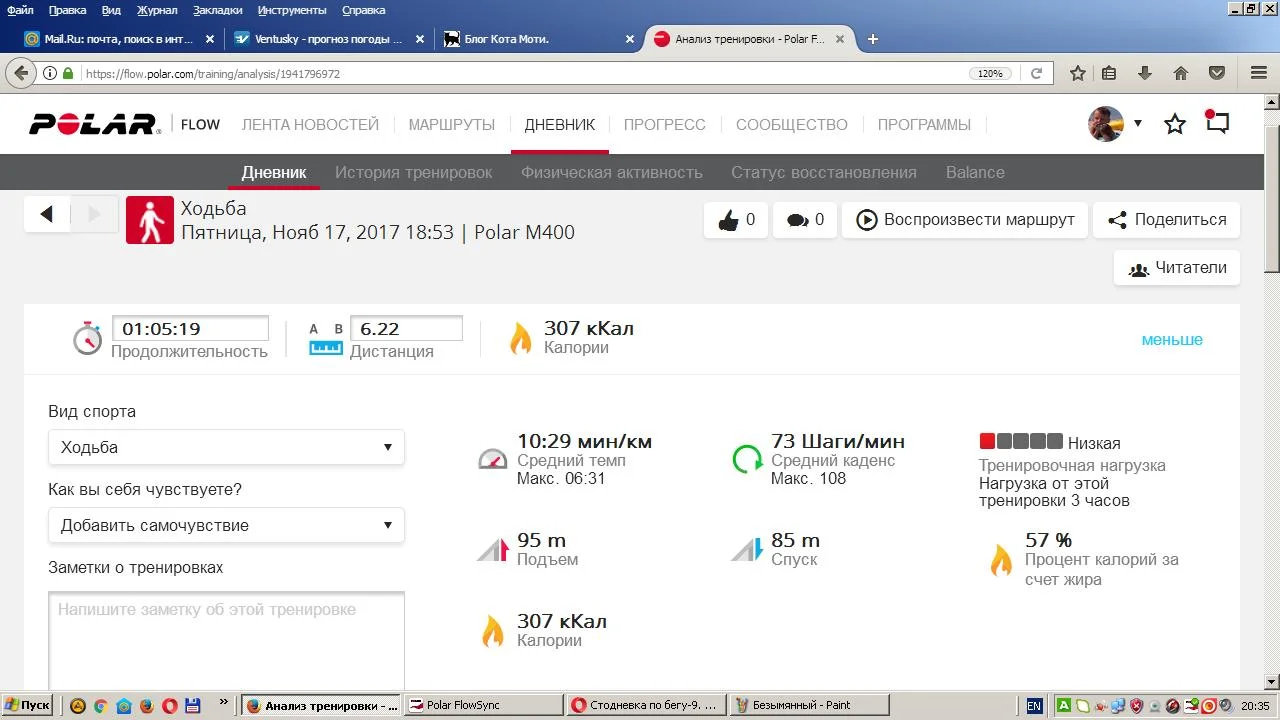
Task: Click the Поделиться share button
Action: click(x=1166, y=220)
